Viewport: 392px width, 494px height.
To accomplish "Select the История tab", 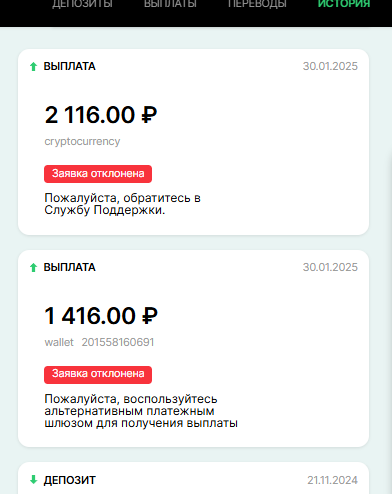I will pyautogui.click(x=344, y=4).
